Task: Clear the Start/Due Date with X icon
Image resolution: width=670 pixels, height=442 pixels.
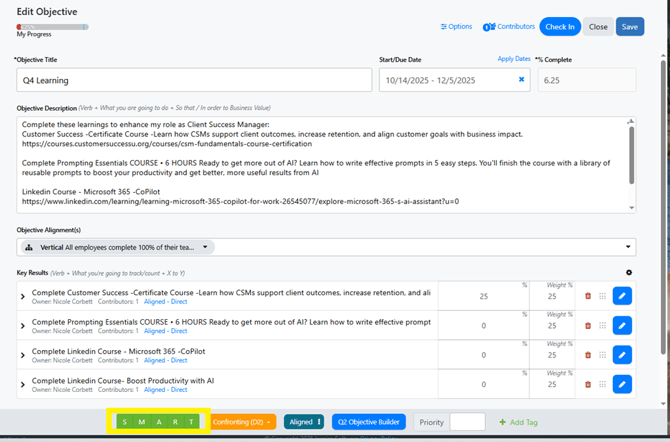Action: tap(521, 80)
